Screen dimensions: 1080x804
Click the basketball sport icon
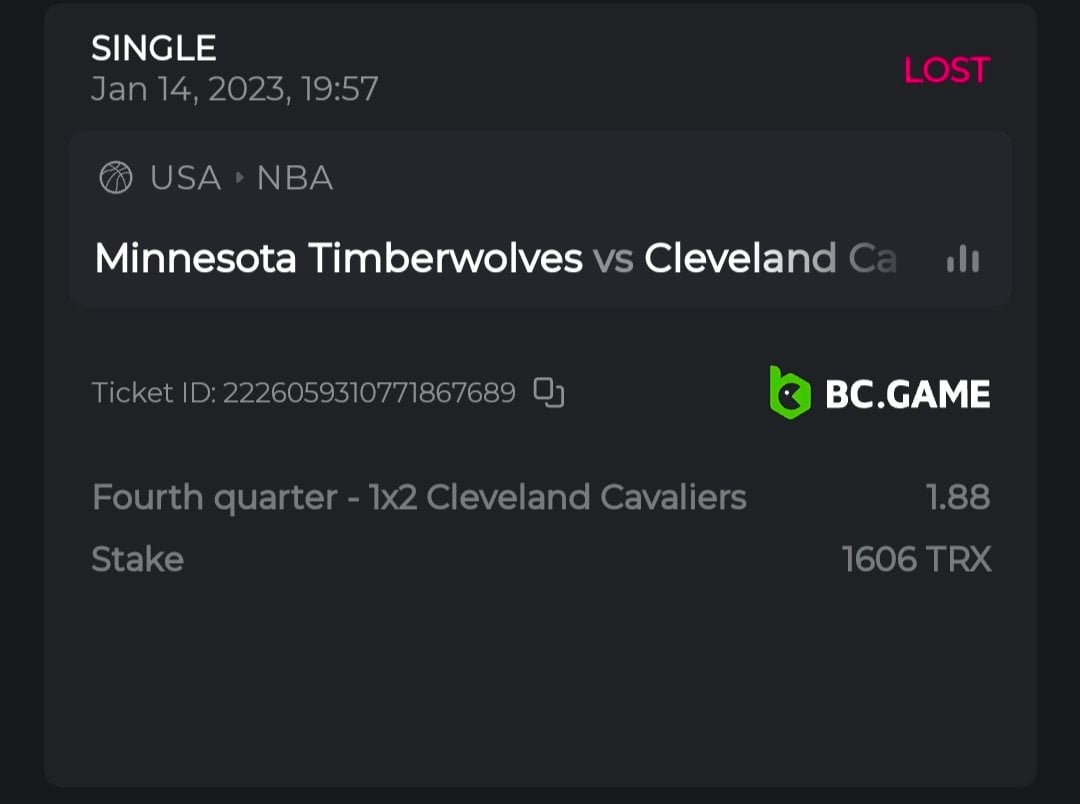[x=116, y=179]
